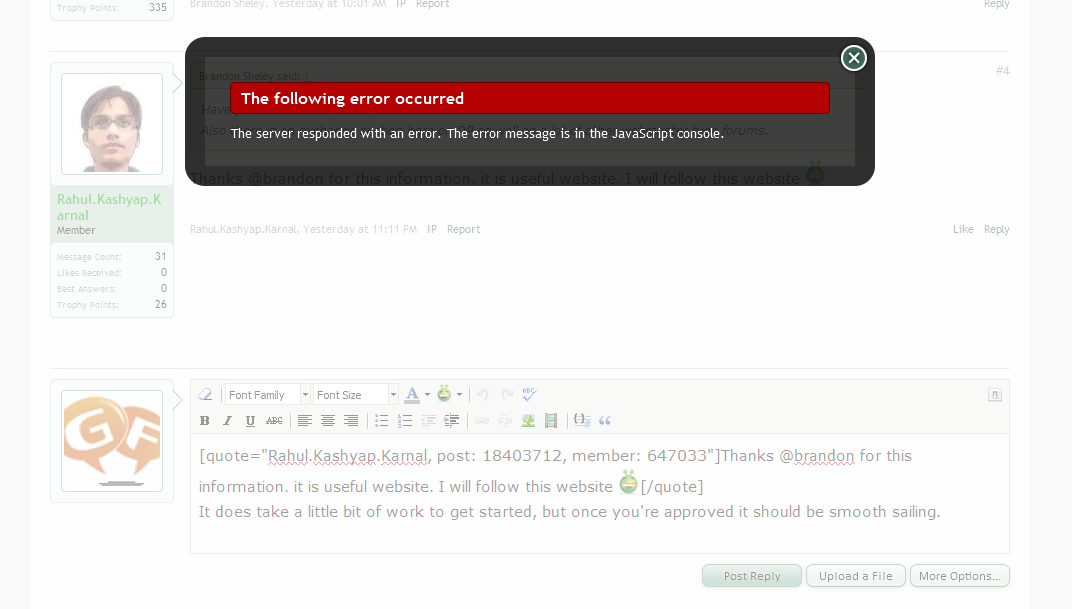
Task: Click the smilies face icon in toolbar
Action: point(444,394)
